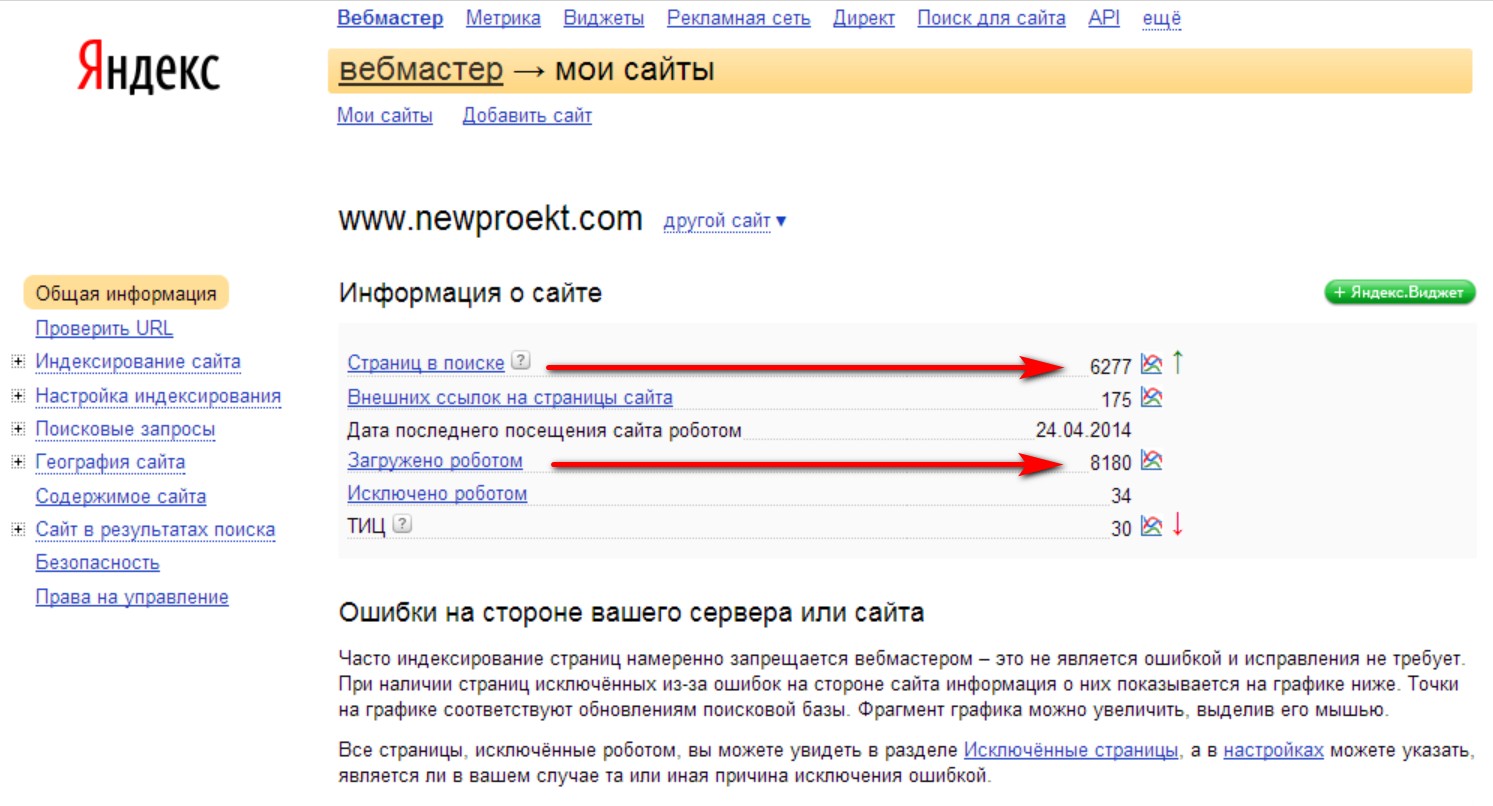Open the другой сайт dropdown
Viewport: 1493px width, 806px height.
[725, 220]
